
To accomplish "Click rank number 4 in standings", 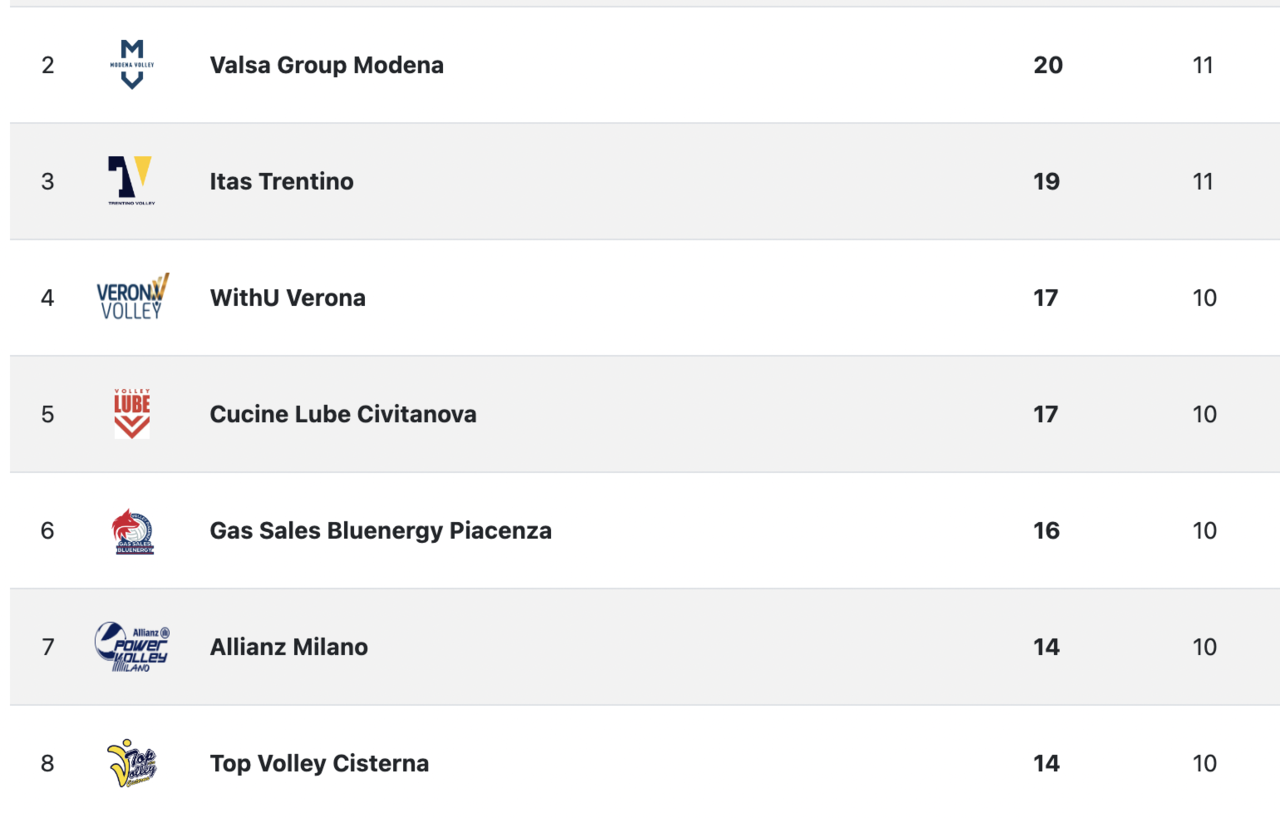I will pyautogui.click(x=47, y=298).
